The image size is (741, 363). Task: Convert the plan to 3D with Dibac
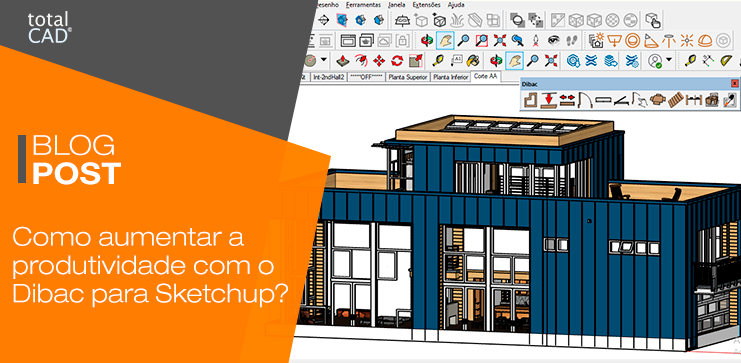712,100
